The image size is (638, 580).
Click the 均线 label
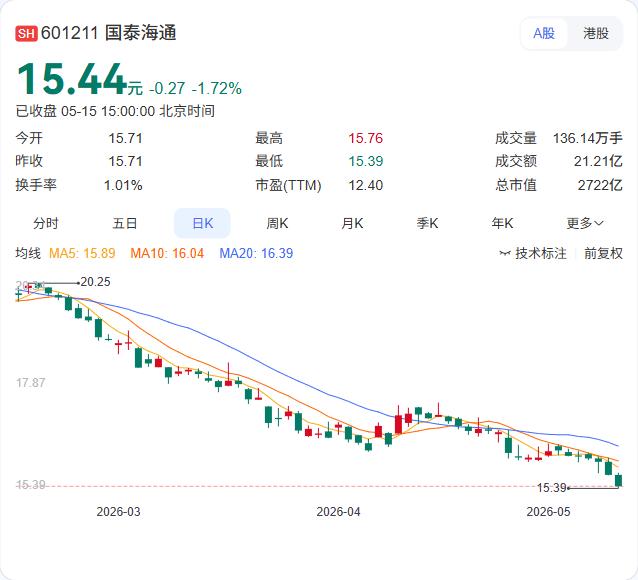(28, 254)
